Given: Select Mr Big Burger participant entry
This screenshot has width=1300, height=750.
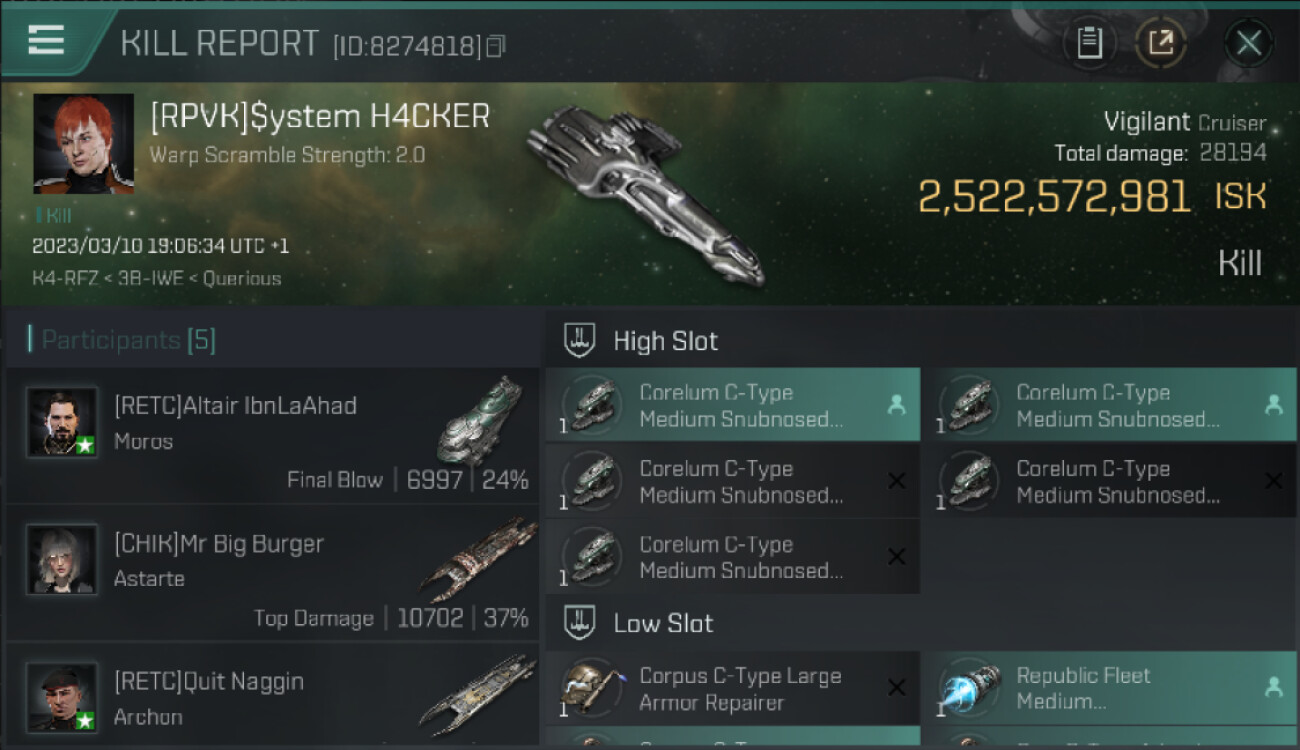Looking at the screenshot, I should [x=272, y=574].
